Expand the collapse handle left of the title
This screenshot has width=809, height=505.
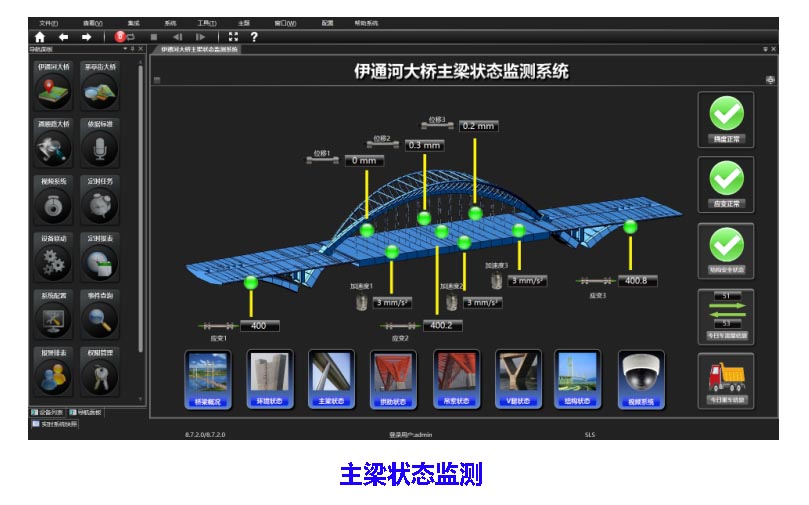[x=157, y=79]
